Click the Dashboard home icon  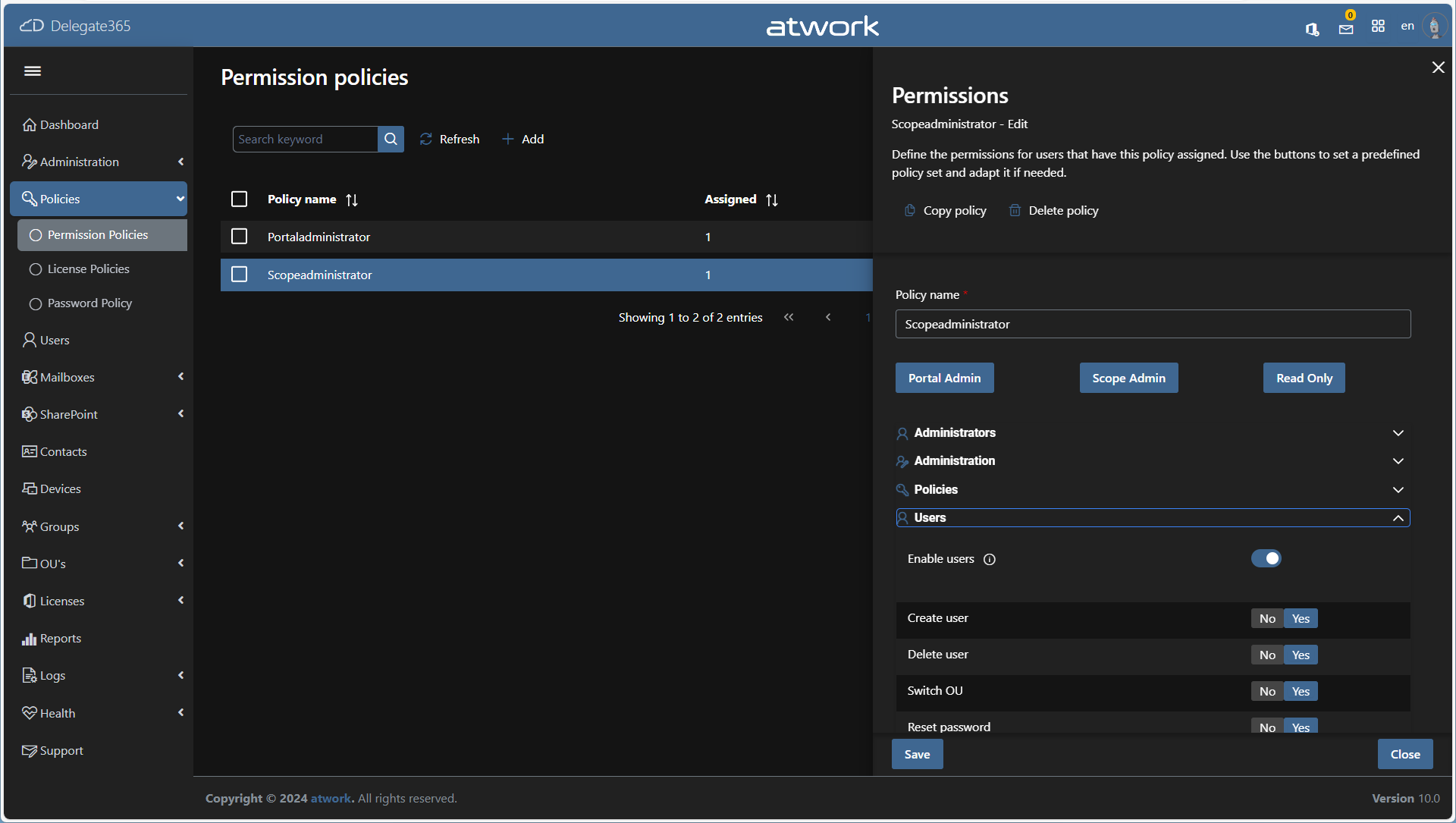pyautogui.click(x=30, y=124)
